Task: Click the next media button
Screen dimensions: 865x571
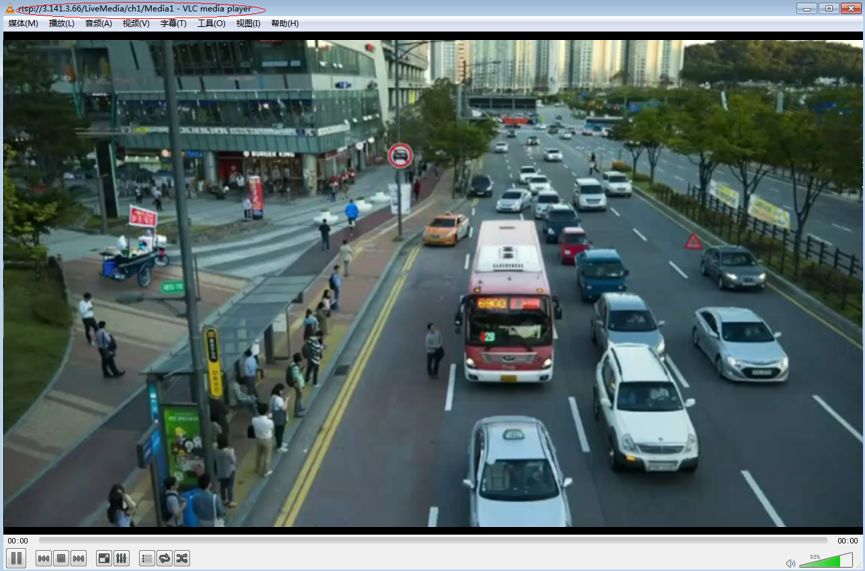Action: click(79, 559)
